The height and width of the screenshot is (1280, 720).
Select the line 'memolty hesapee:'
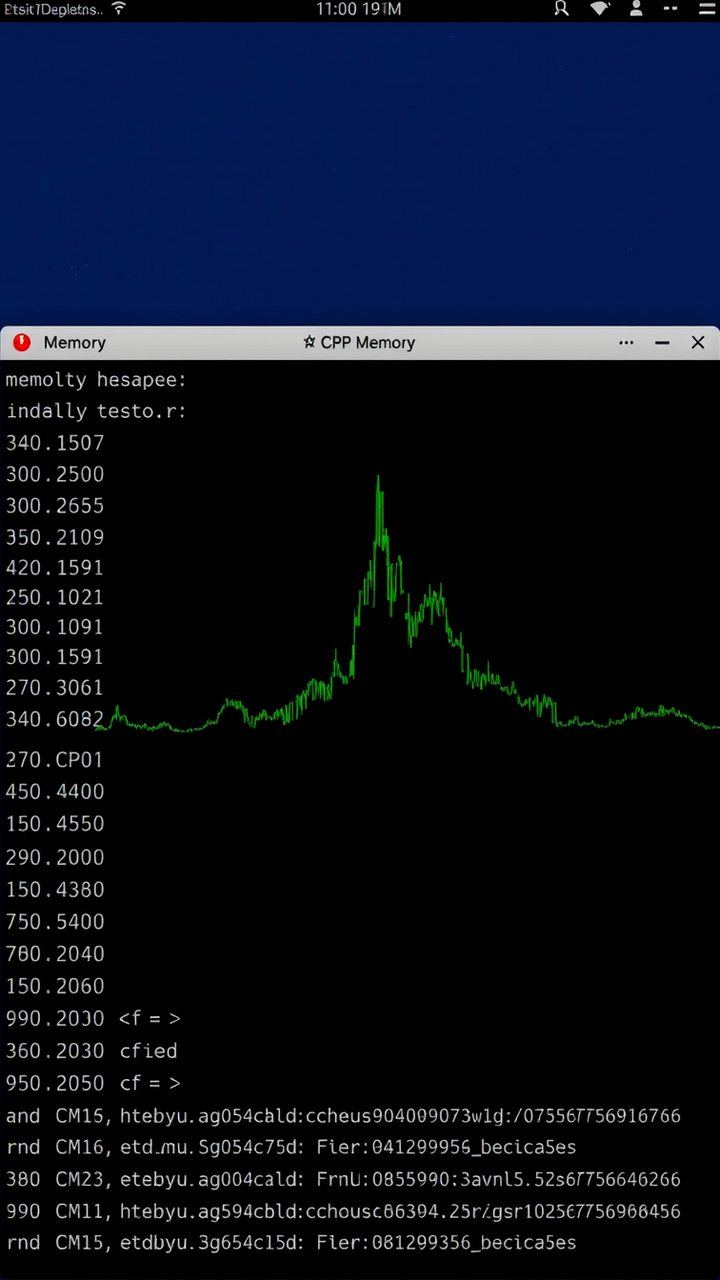pyautogui.click(x=96, y=380)
